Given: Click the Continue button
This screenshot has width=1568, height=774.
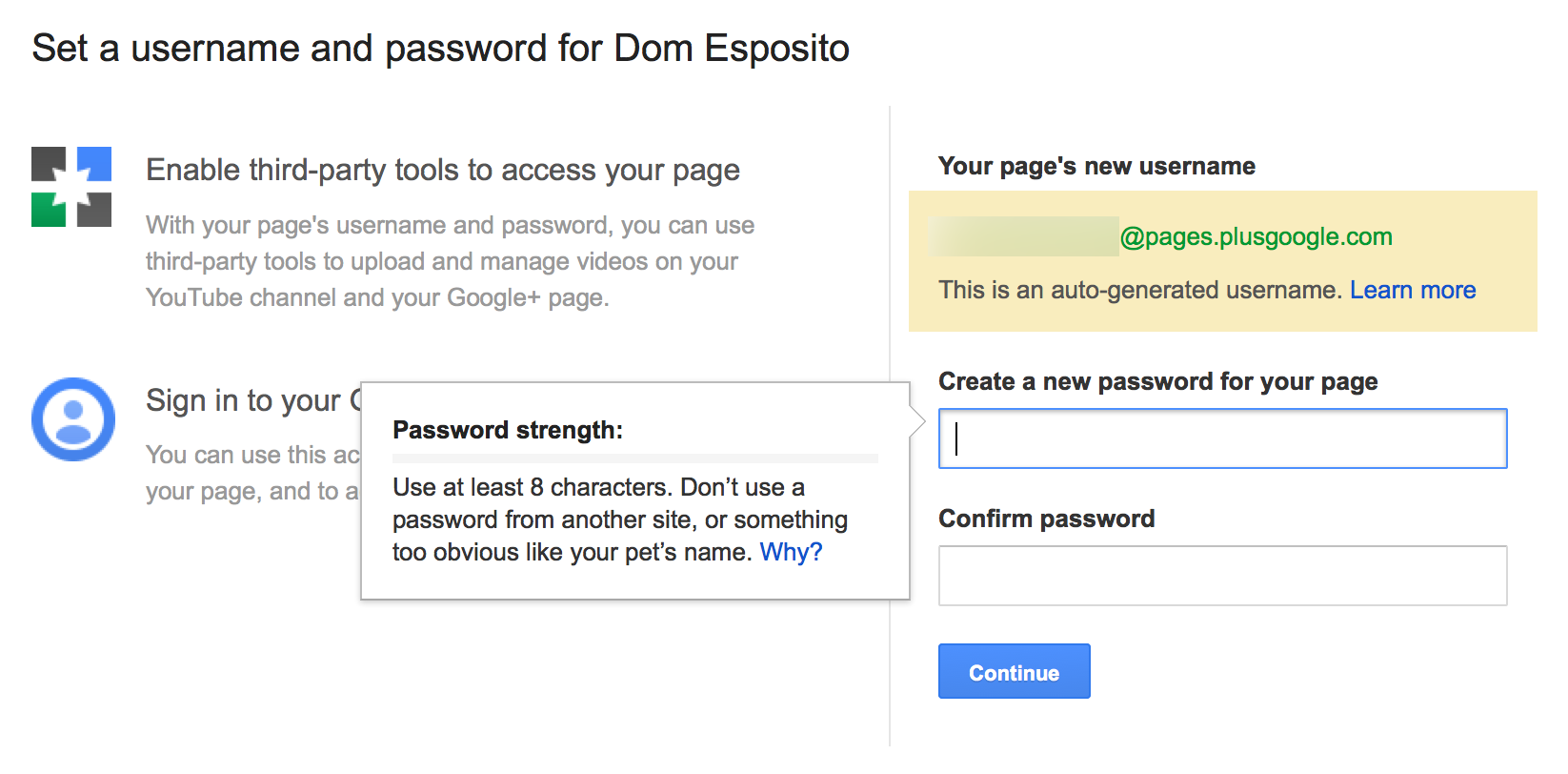Looking at the screenshot, I should click(1014, 672).
